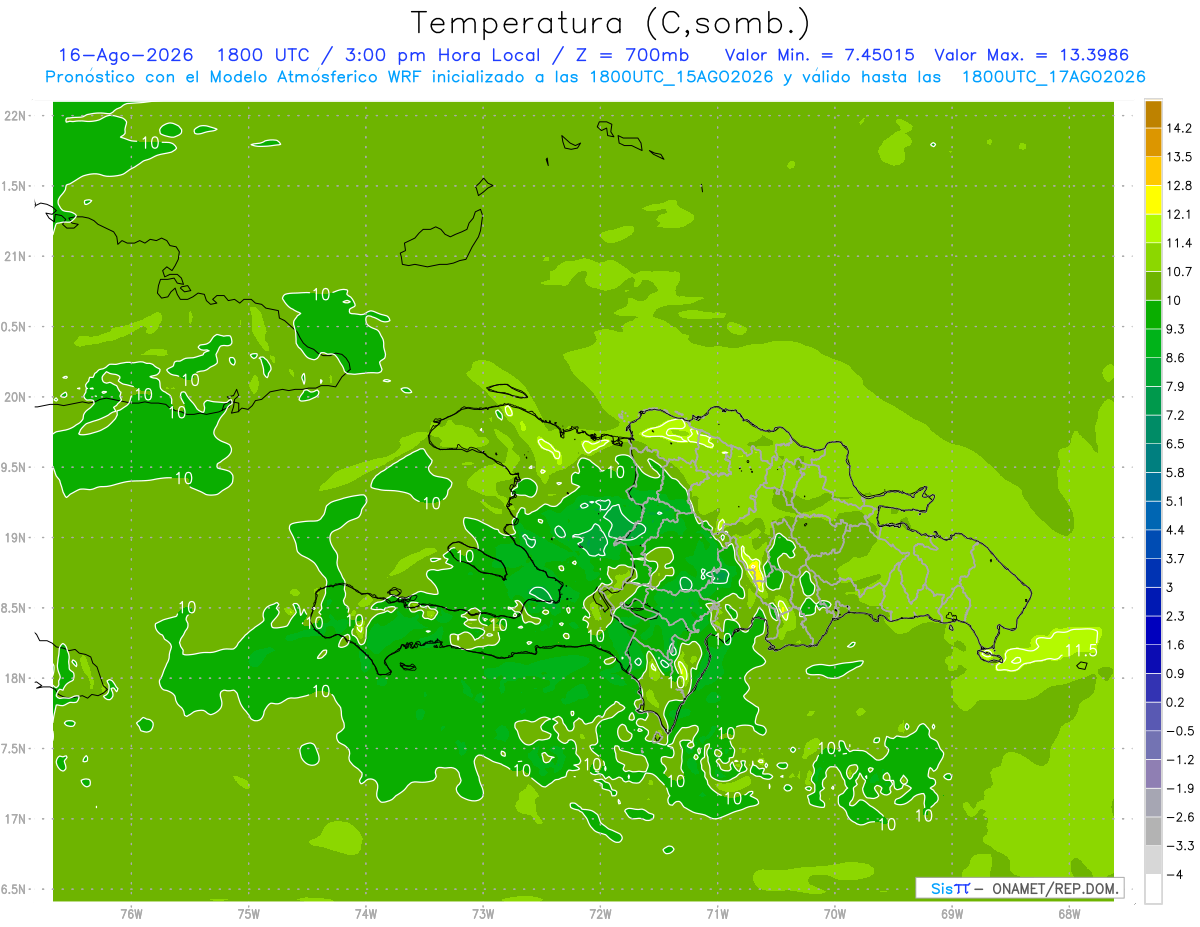The height and width of the screenshot is (927, 1200).
Task: Click the color bar label '-1.2'
Action: [1179, 760]
